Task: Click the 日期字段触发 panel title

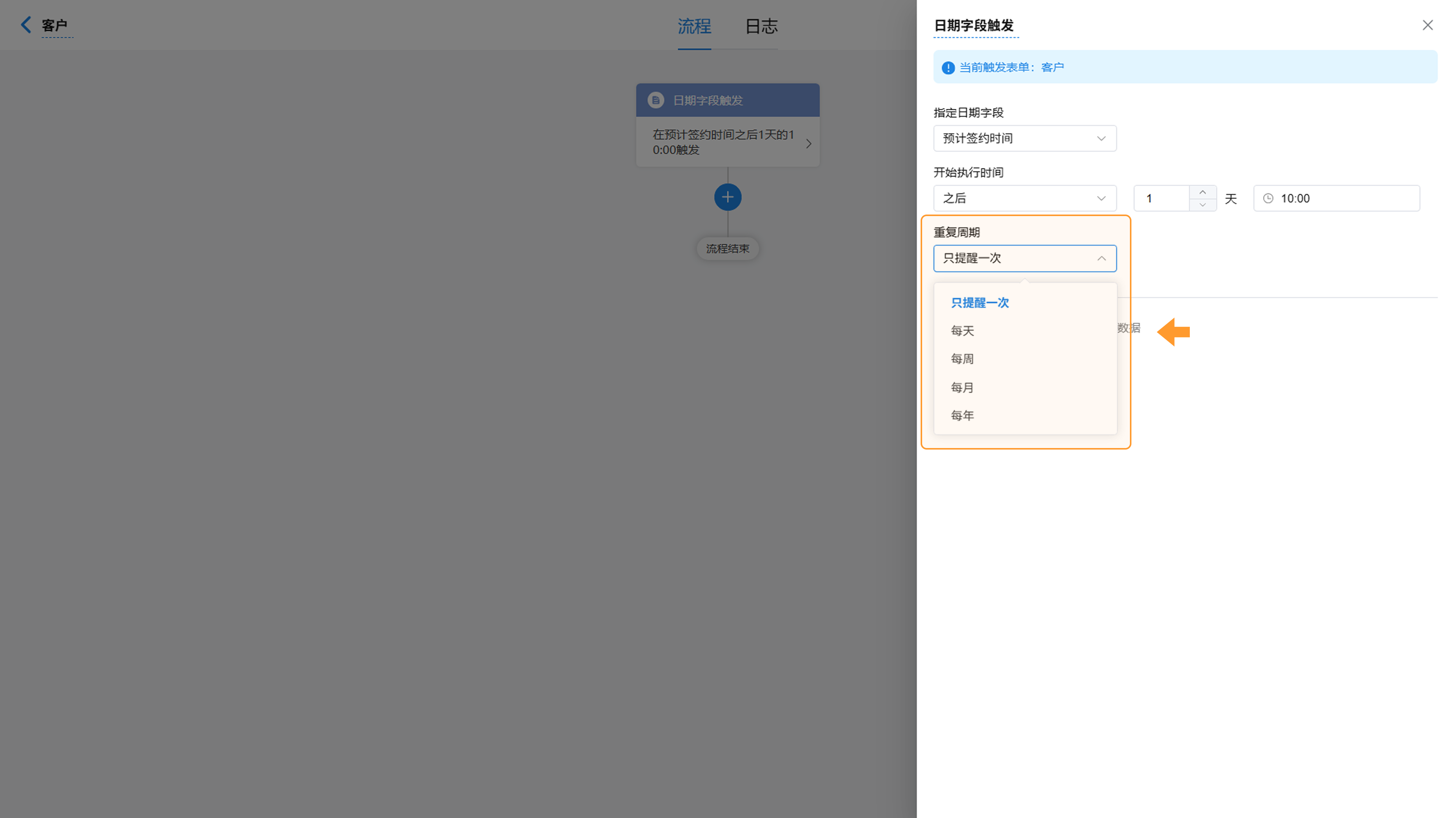Action: pos(973,25)
